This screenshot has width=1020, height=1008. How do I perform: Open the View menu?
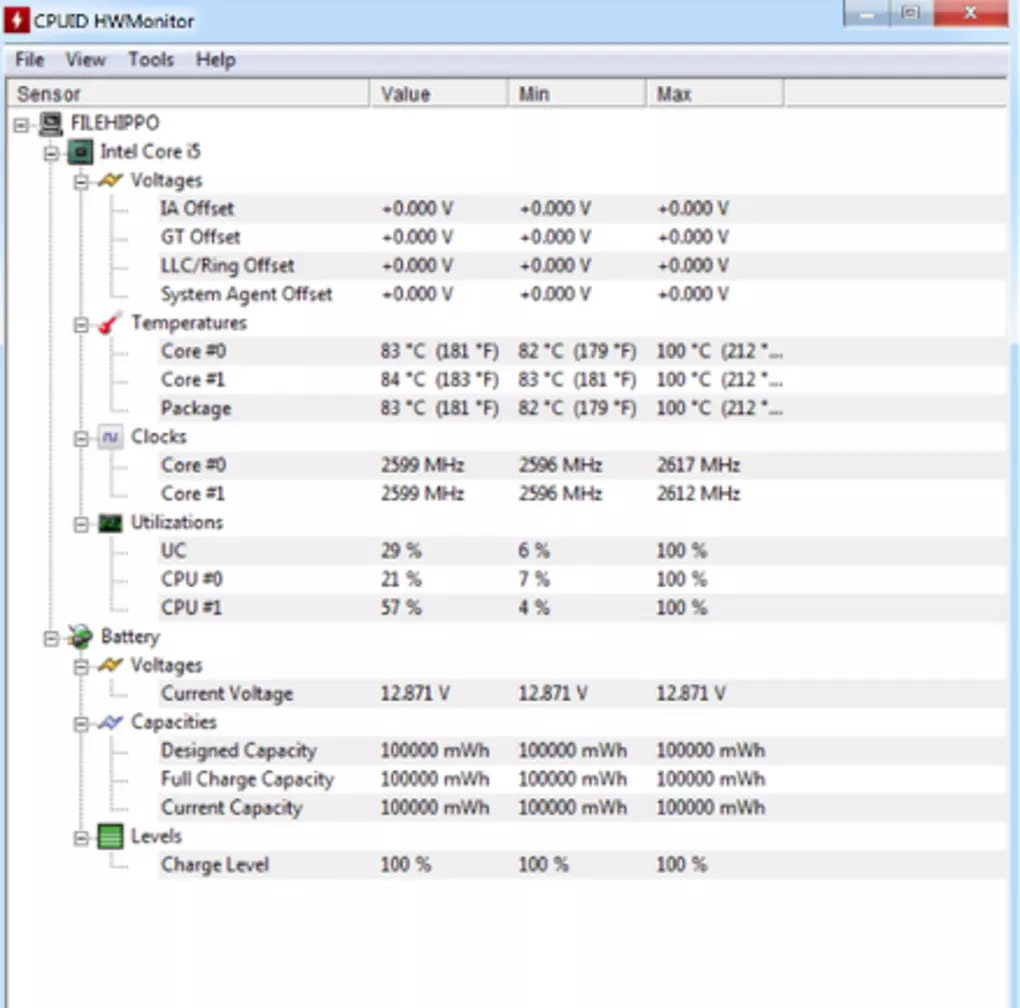[85, 60]
